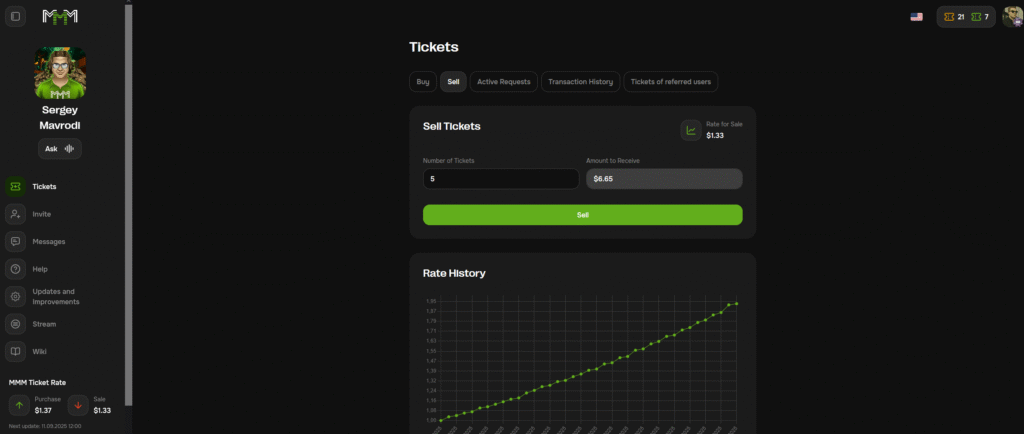Viewport: 1024px width, 434px height.
Task: Open Transaction History tab
Action: click(580, 82)
